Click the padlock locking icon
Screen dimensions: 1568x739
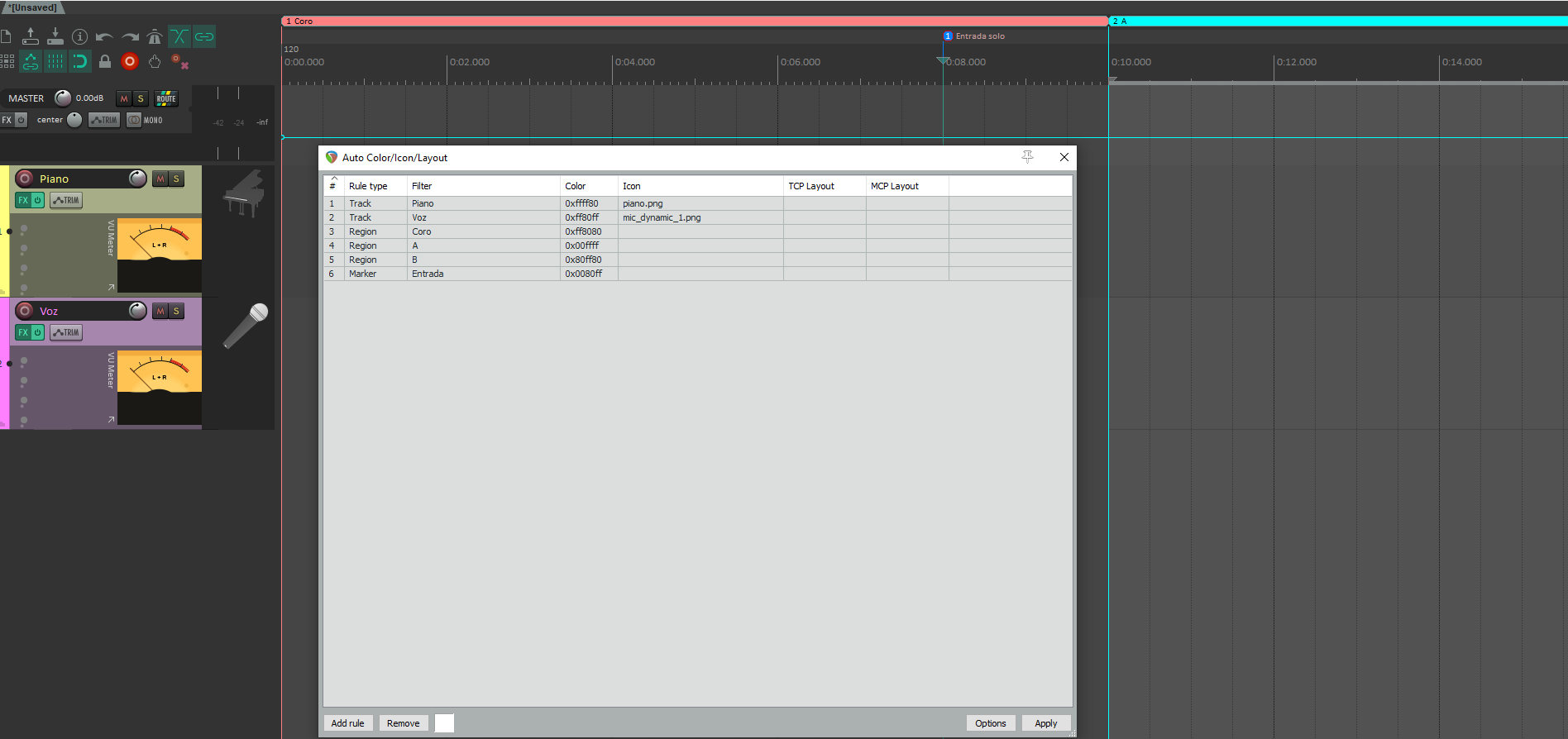coord(105,61)
